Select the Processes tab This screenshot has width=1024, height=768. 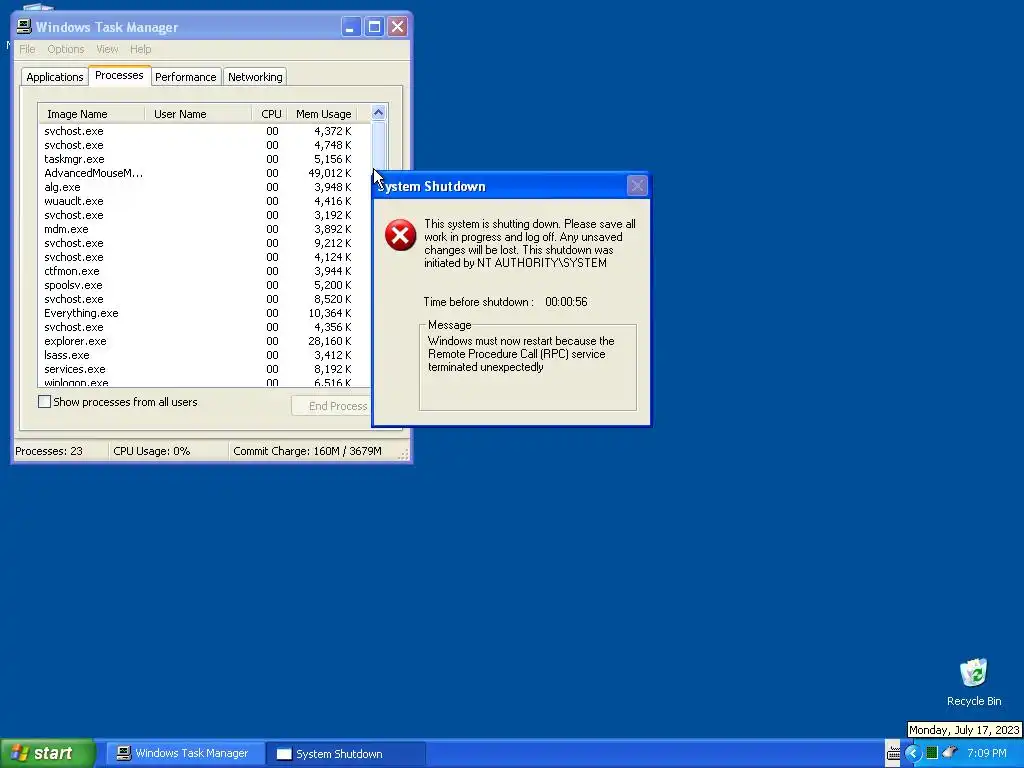point(119,75)
